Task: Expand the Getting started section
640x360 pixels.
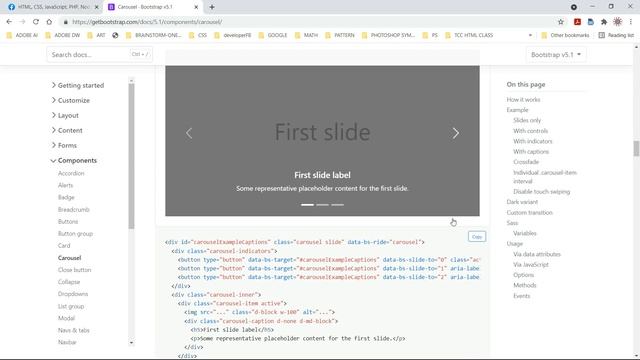Action: pyautogui.click(x=78, y=85)
